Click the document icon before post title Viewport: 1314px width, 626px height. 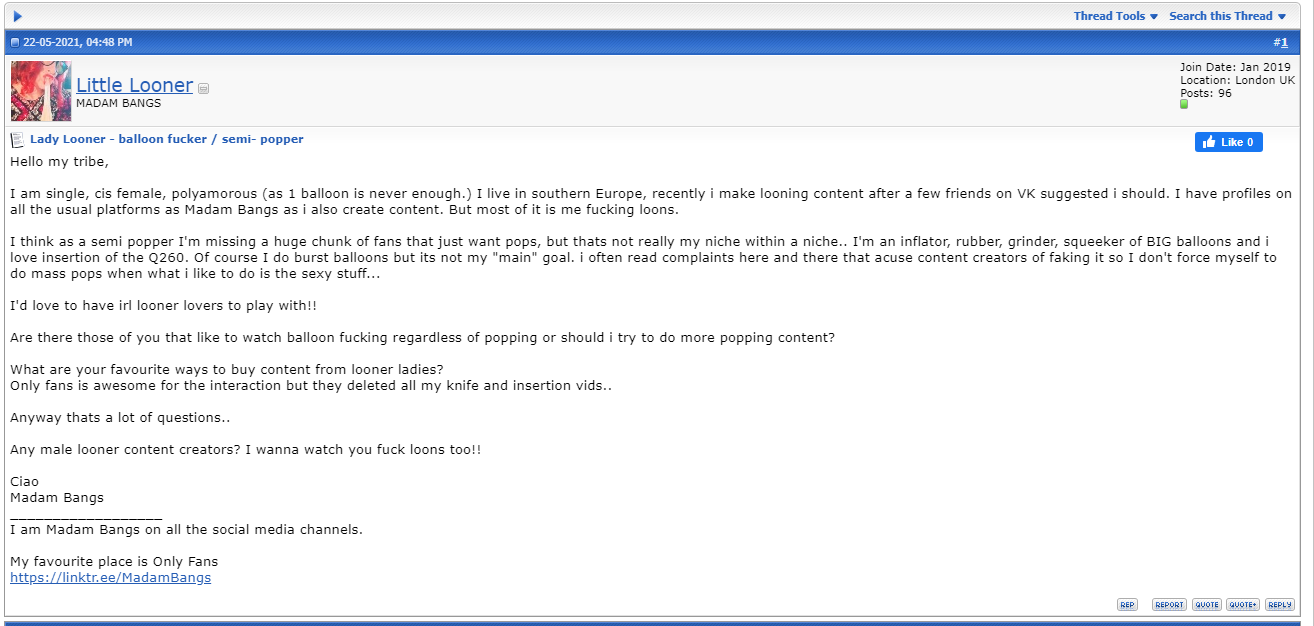pyautogui.click(x=17, y=140)
